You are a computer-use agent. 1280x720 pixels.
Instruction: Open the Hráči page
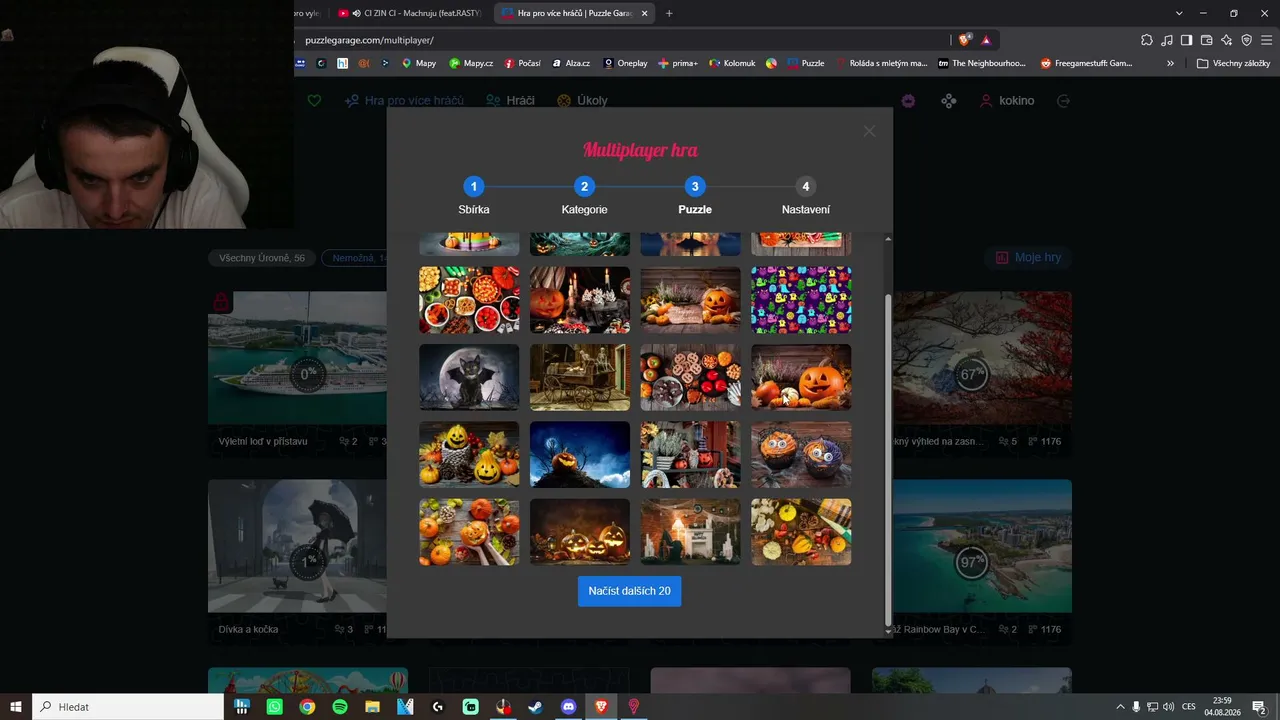(510, 101)
